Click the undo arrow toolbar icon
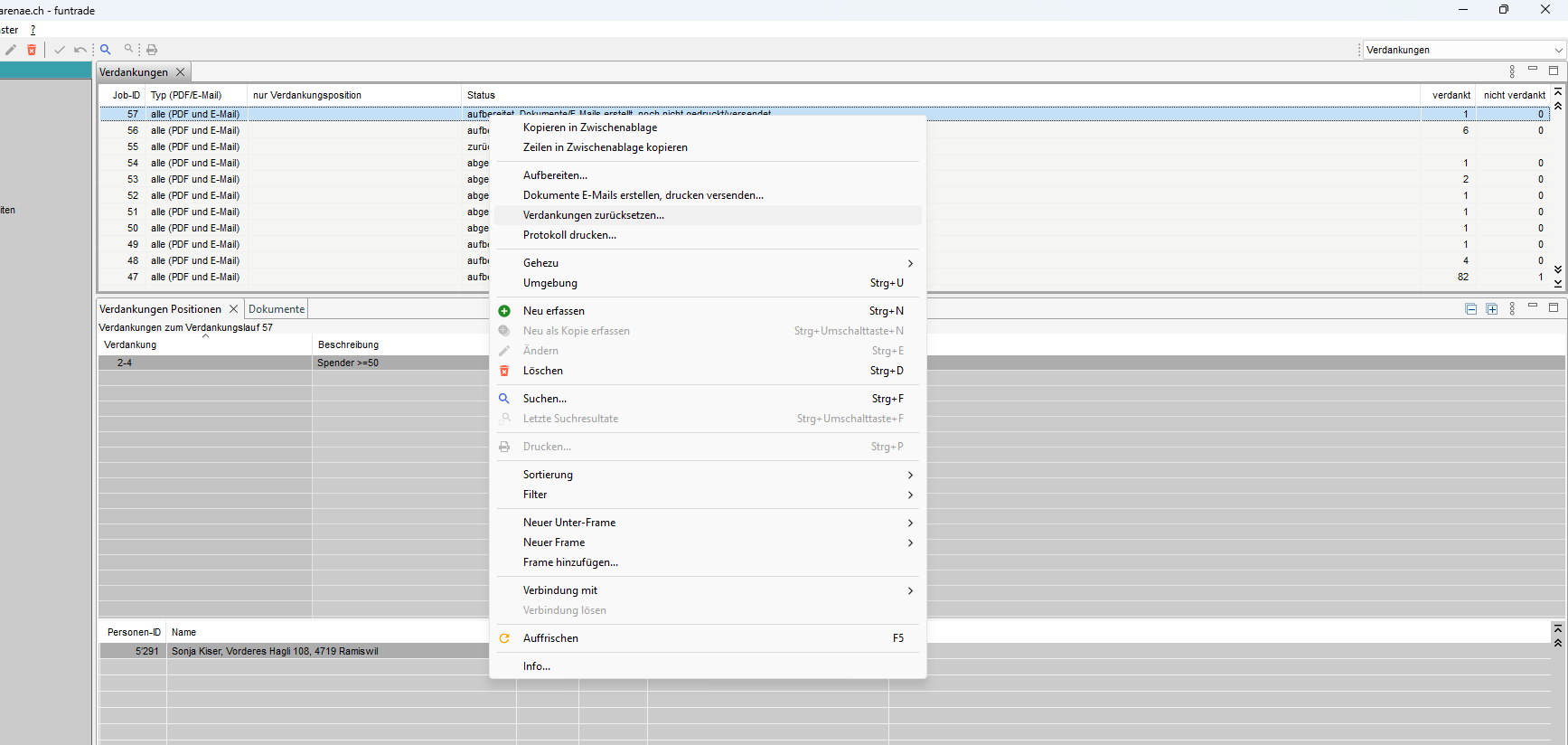Image resolution: width=1568 pixels, height=745 pixels. coord(80,50)
